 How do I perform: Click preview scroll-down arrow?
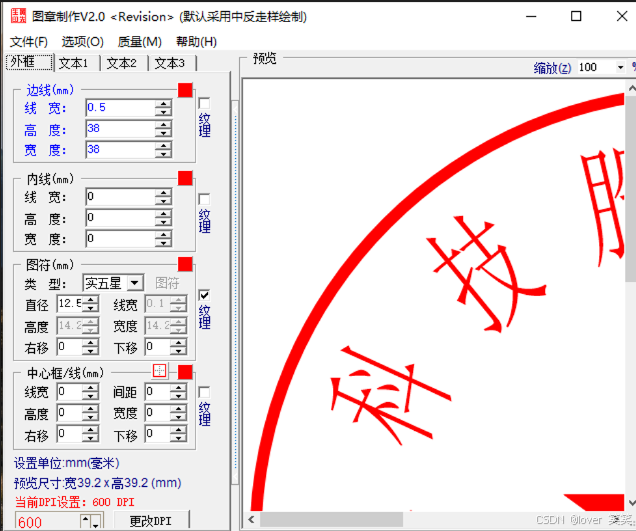[x=631, y=503]
